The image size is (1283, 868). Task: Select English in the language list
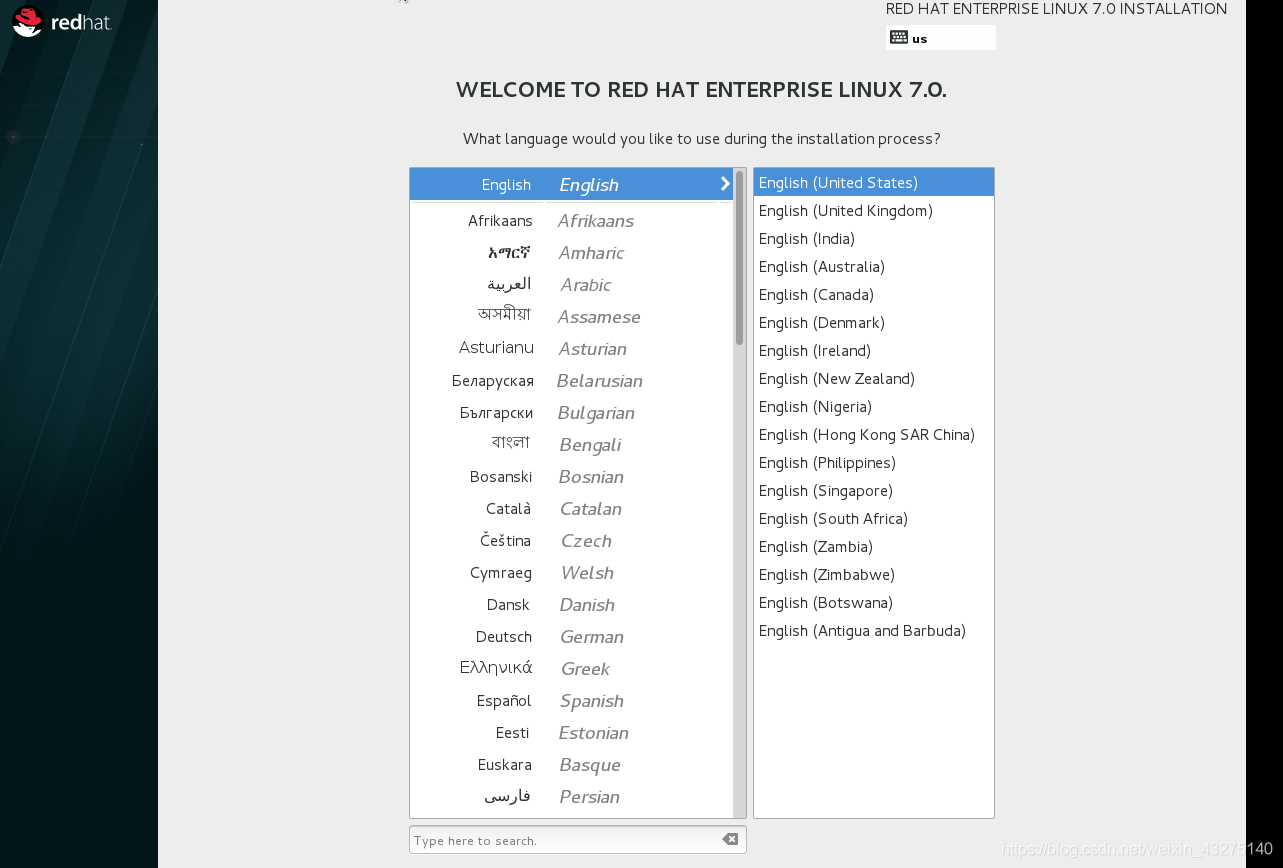[571, 184]
